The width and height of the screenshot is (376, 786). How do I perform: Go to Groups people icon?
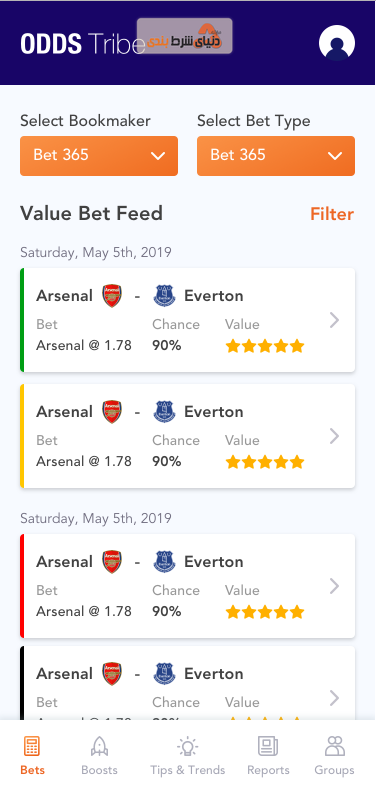pyautogui.click(x=334, y=746)
